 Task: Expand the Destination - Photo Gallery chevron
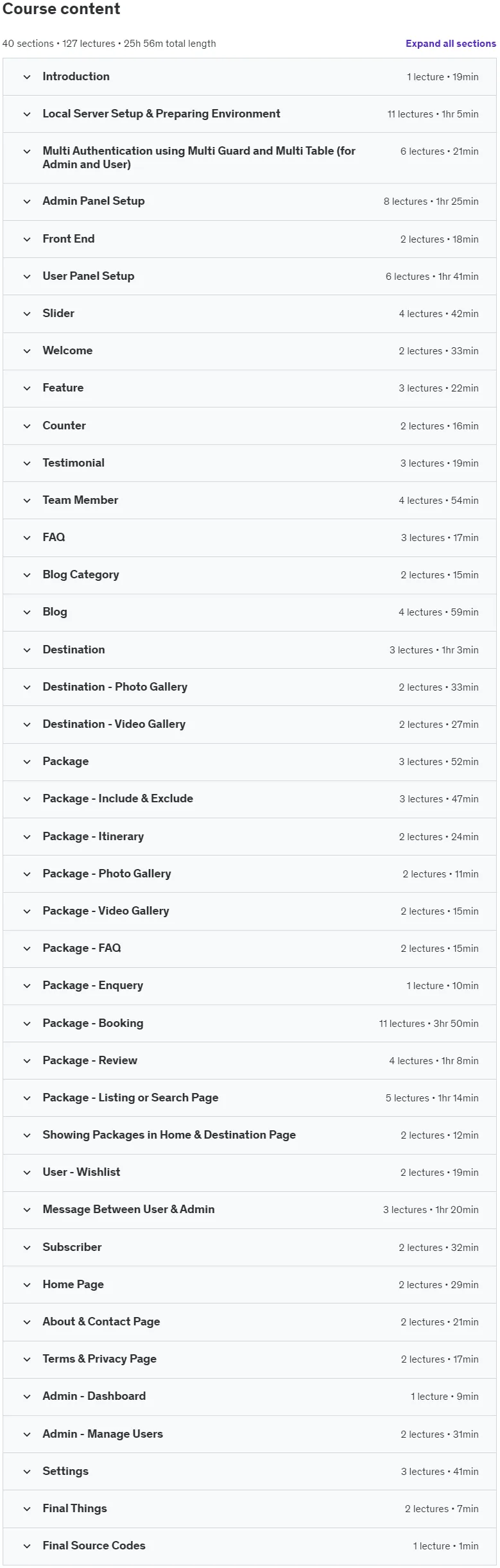click(x=27, y=687)
